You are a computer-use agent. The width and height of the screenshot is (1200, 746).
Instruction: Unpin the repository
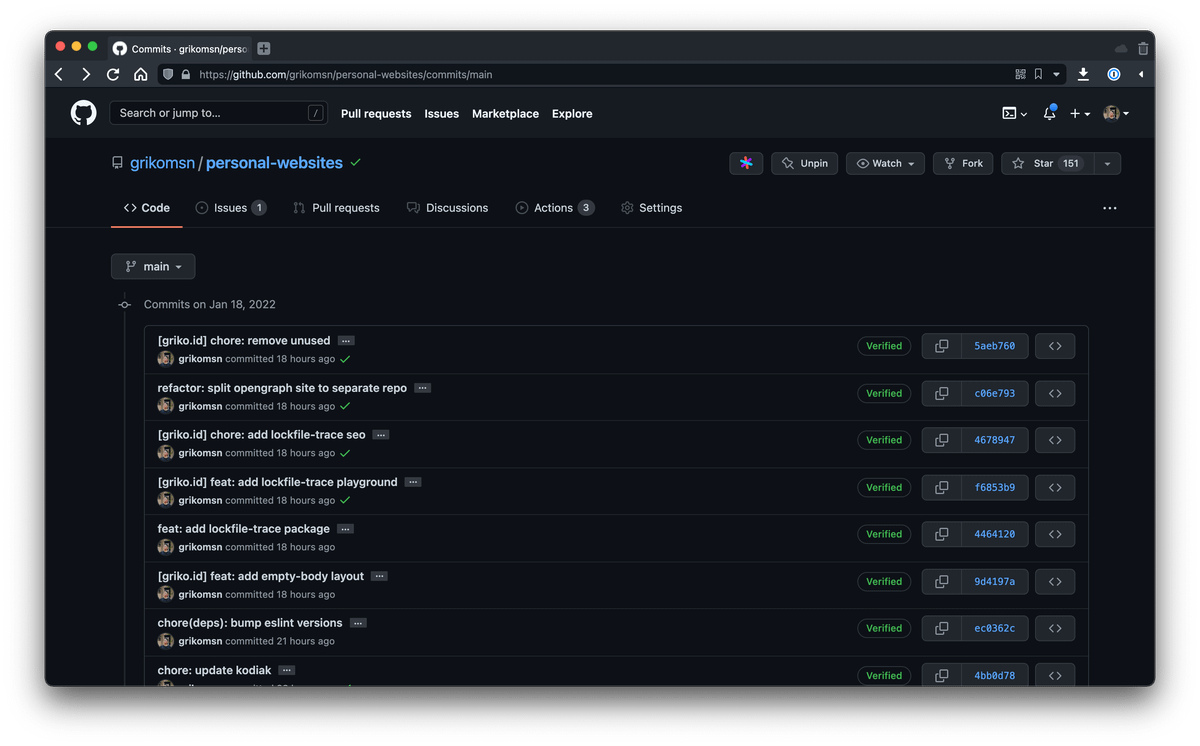(x=804, y=163)
